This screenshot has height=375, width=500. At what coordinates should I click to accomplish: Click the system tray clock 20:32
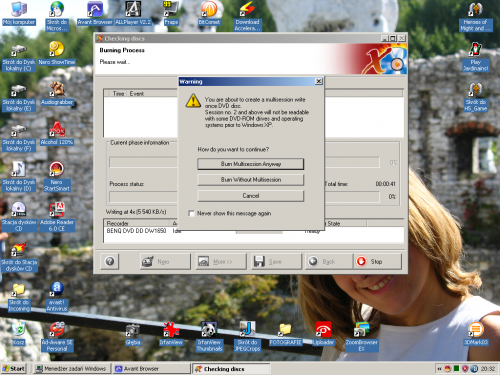click(488, 369)
